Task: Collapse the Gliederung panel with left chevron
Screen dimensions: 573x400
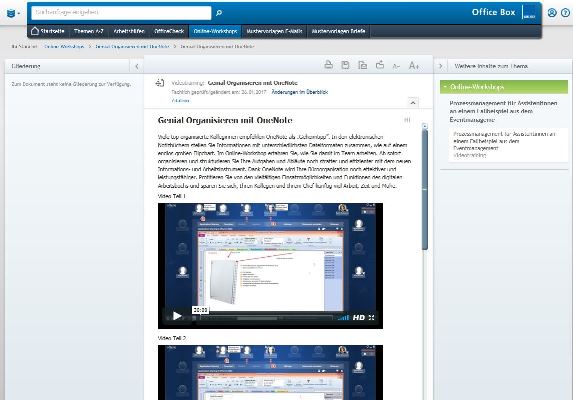Action: pyautogui.click(x=137, y=66)
